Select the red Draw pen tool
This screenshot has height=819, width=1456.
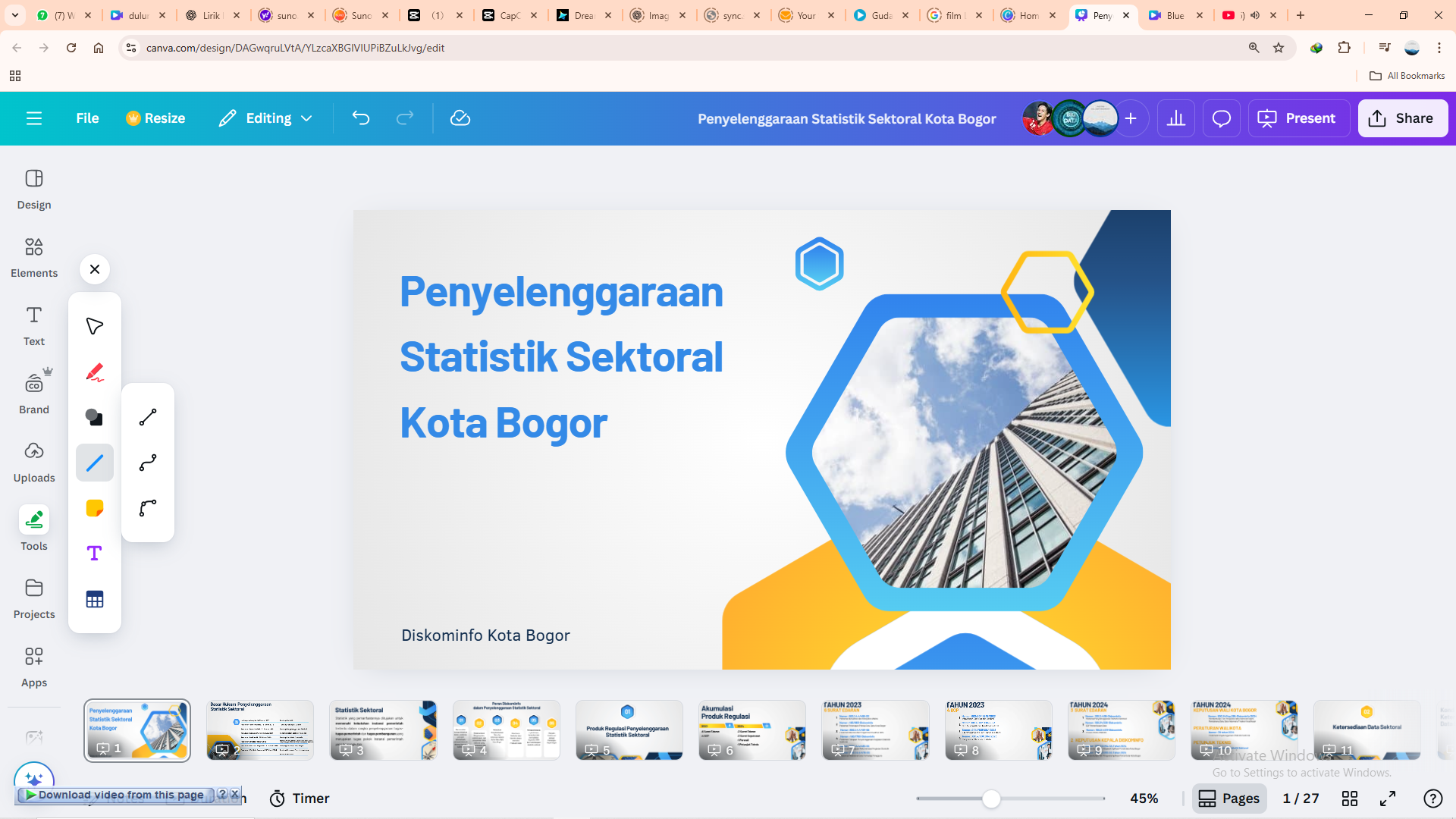pos(94,372)
